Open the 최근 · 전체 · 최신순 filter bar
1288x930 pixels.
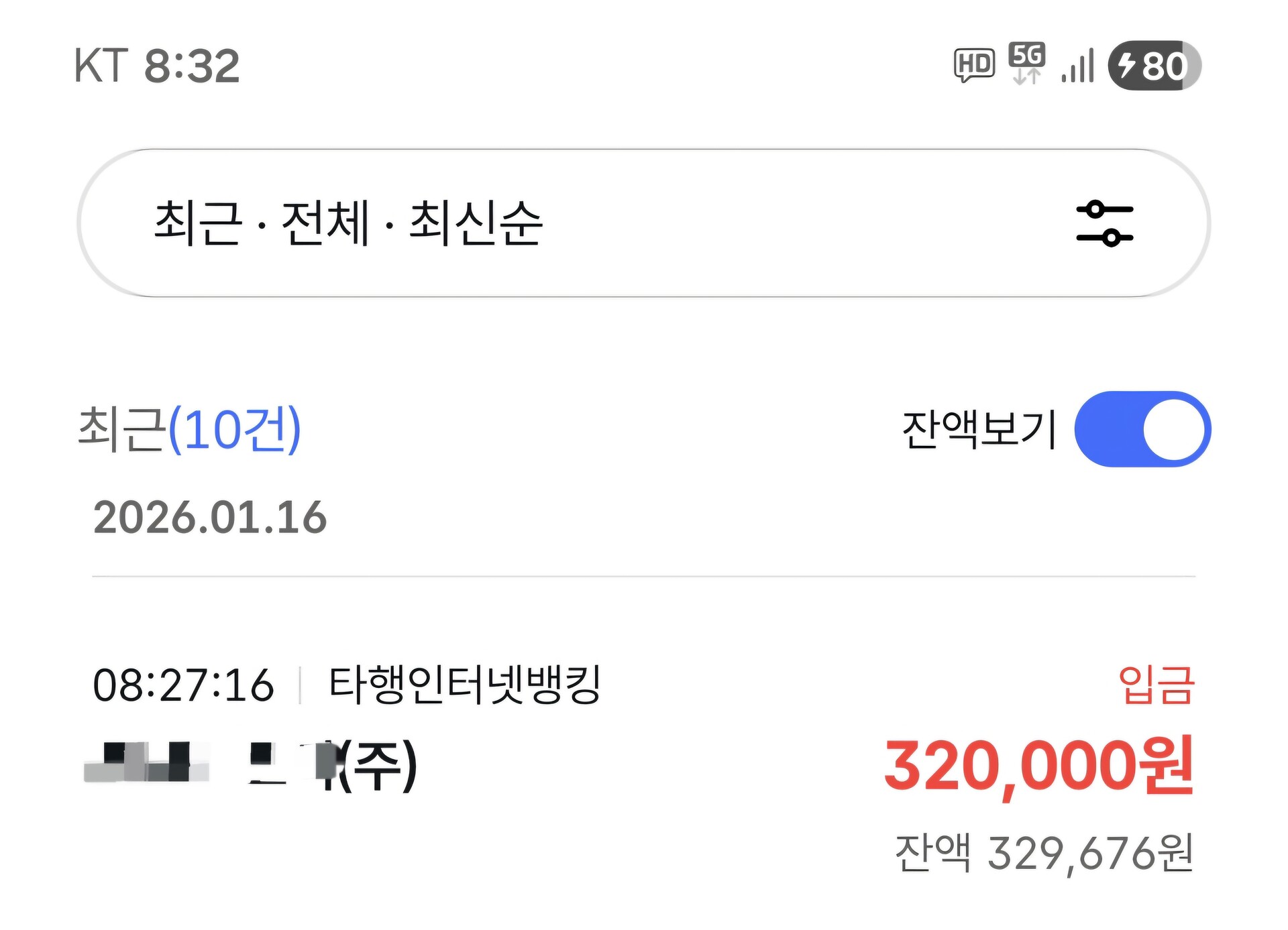pos(604,223)
